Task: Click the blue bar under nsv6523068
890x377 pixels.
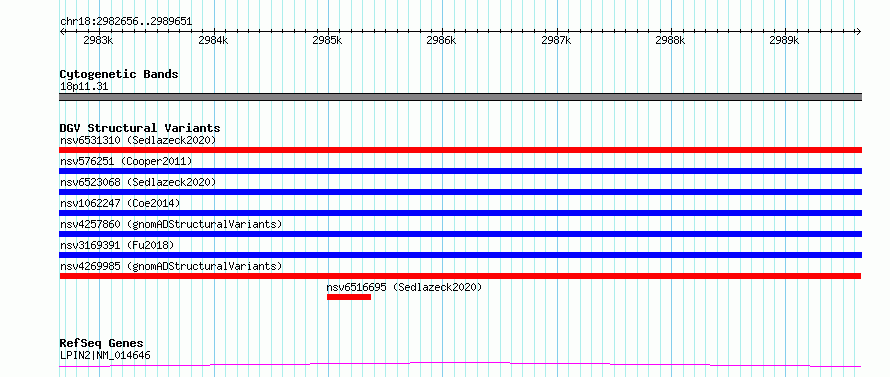Action: click(x=460, y=192)
